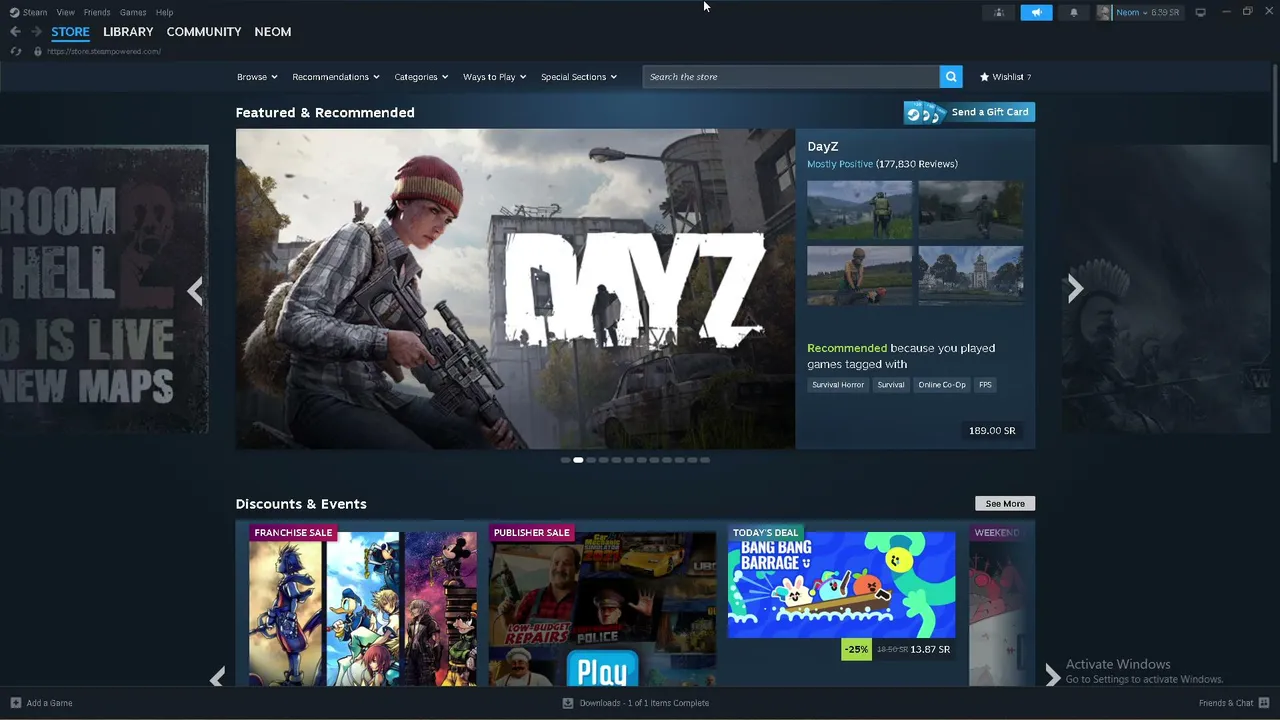
Task: Click the page's vertical scrollbar thumb
Action: (x=1275, y=115)
